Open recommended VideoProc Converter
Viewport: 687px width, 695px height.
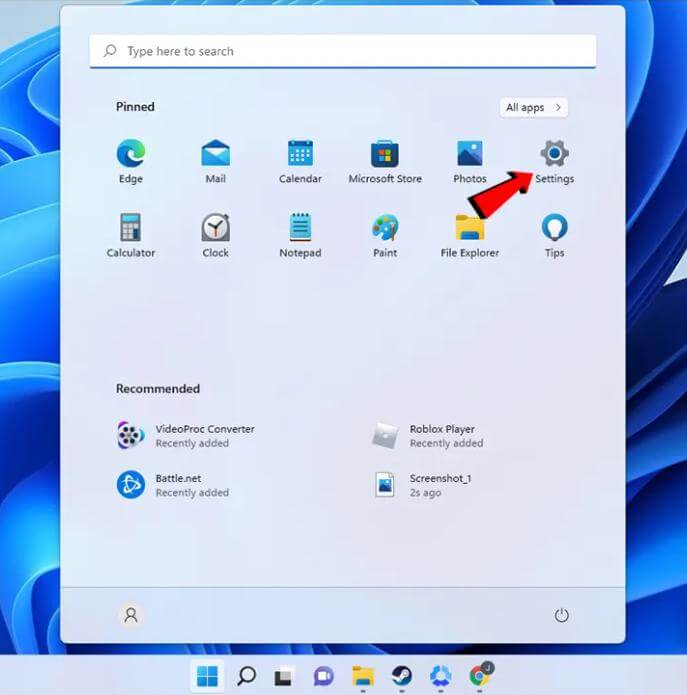tap(186, 436)
